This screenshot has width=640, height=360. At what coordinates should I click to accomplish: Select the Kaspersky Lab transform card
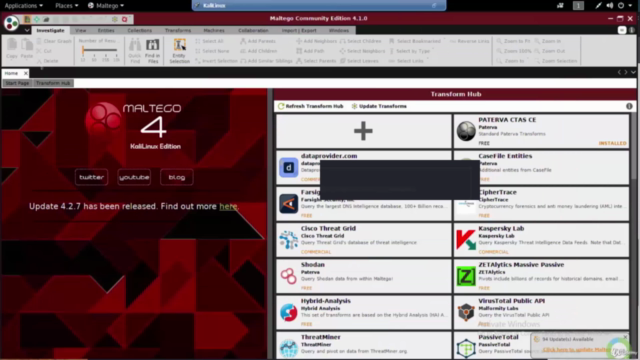[541, 240]
